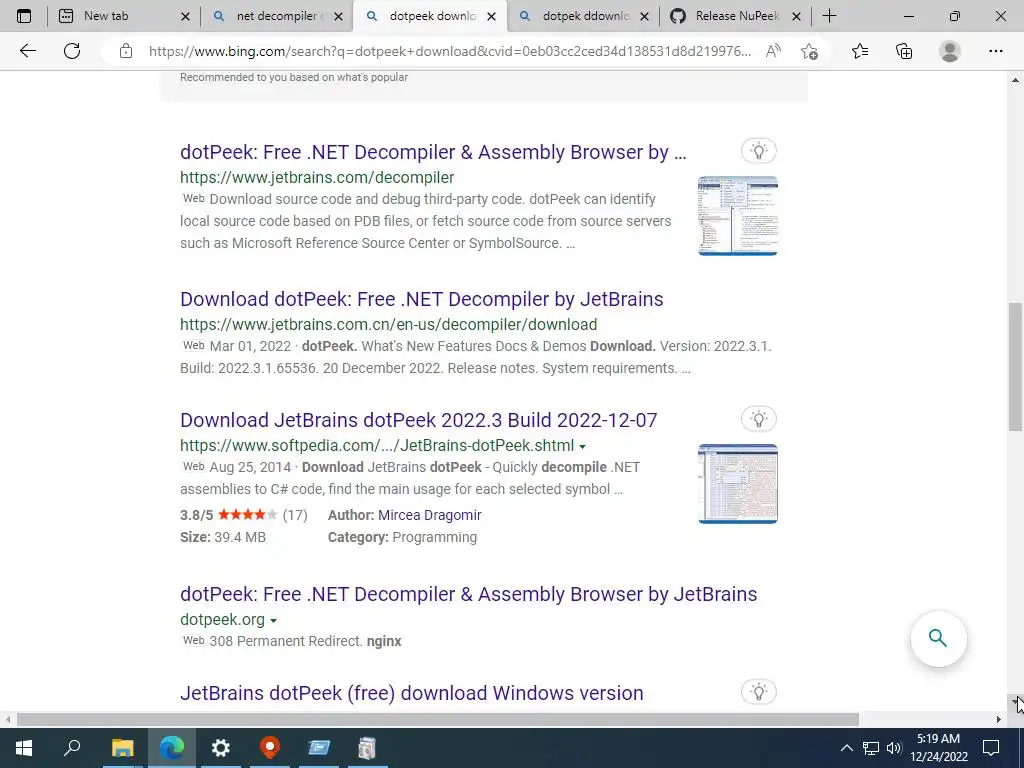This screenshot has height=768, width=1024.
Task: Show hidden system tray icons chevron
Action: pos(846,748)
